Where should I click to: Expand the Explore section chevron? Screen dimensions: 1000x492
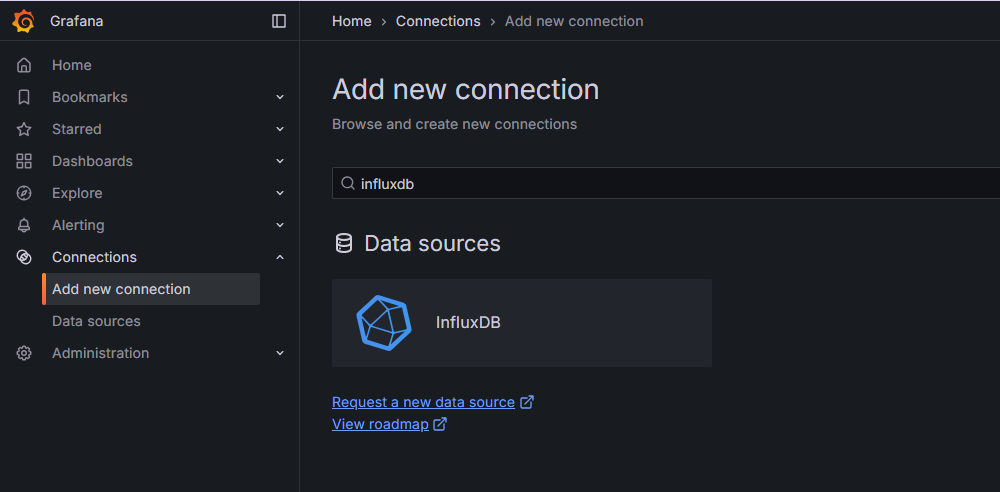click(x=279, y=193)
